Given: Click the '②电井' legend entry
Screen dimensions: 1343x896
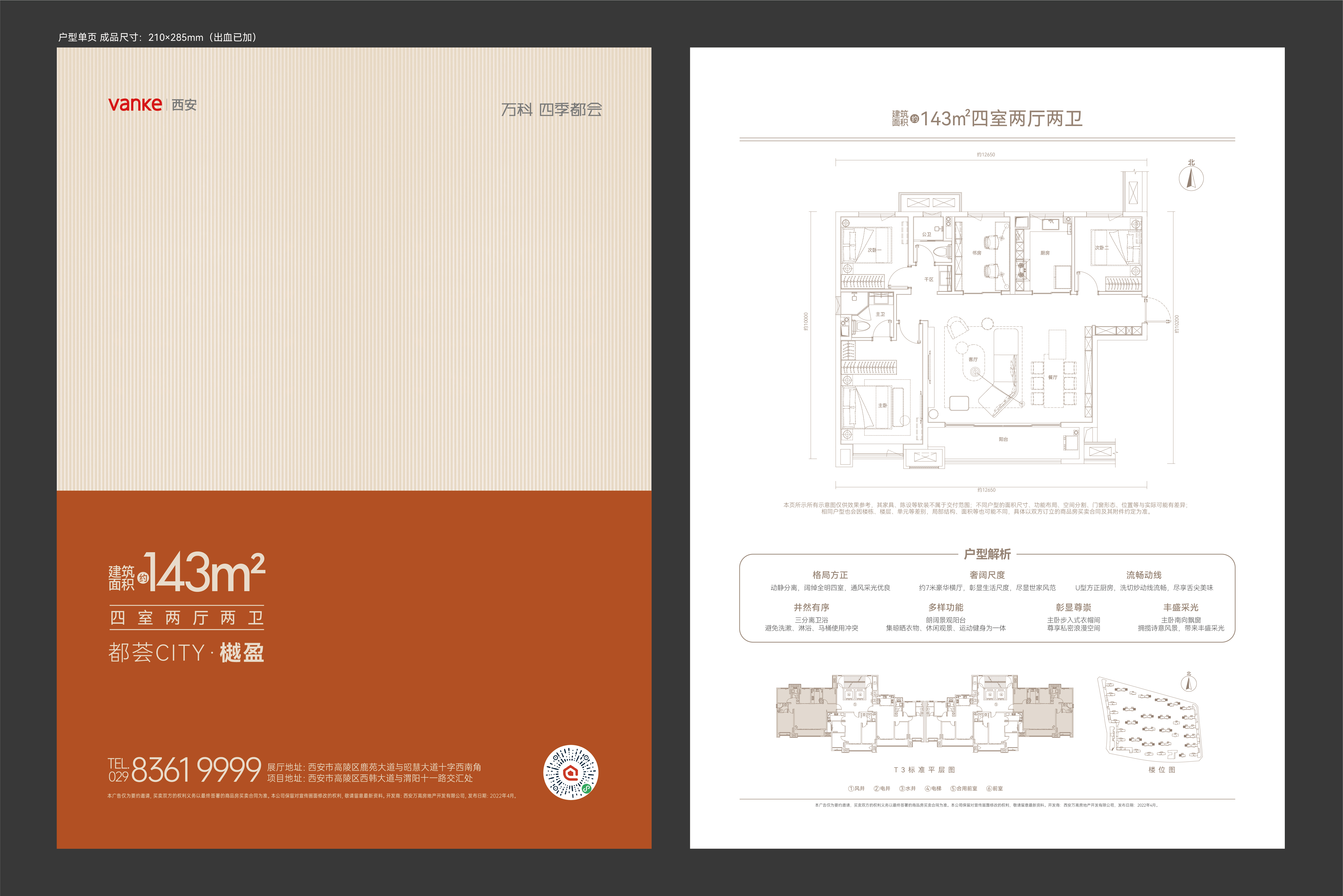Looking at the screenshot, I should 882,789.
